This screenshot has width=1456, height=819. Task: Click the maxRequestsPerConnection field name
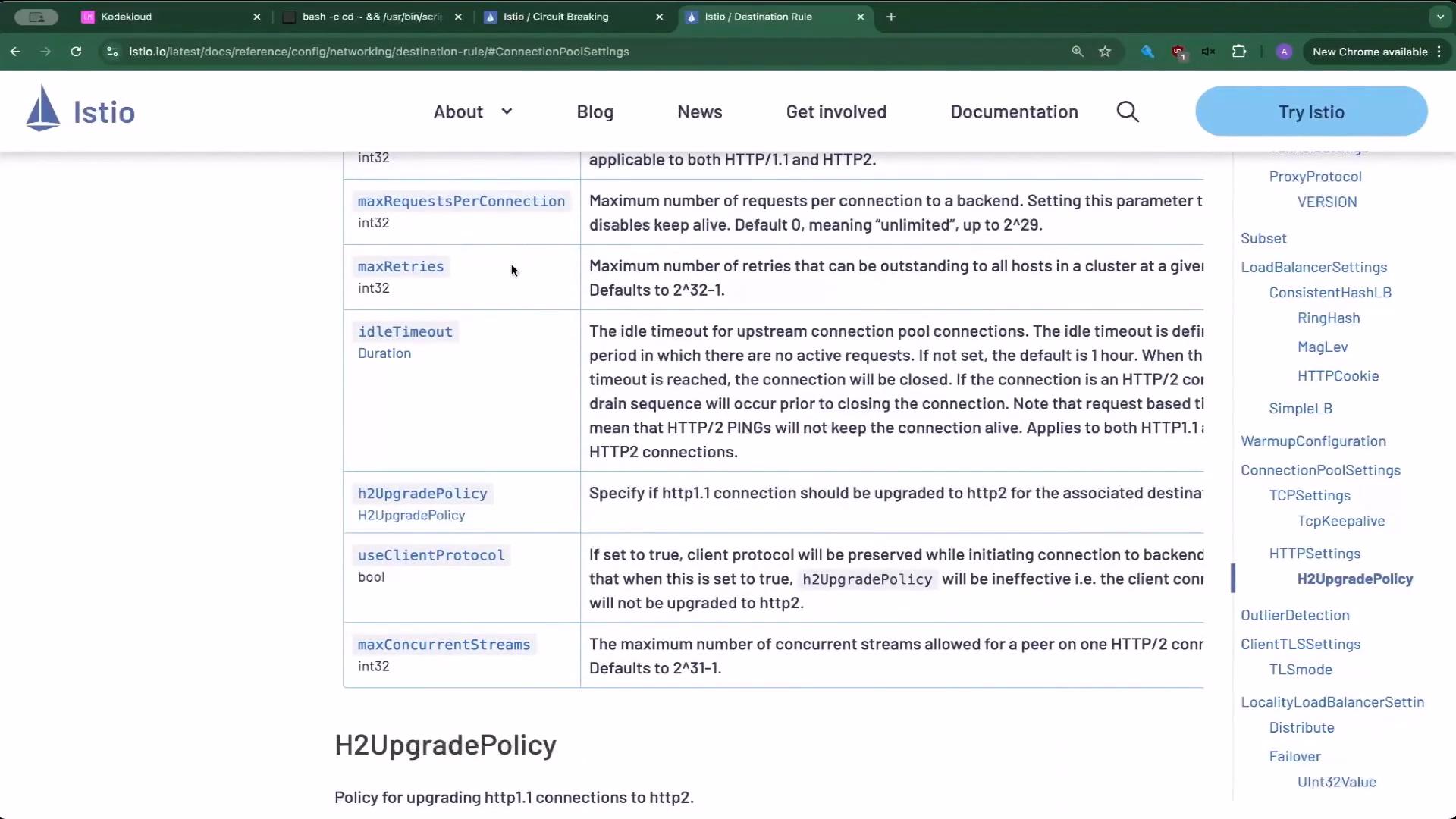pyautogui.click(x=461, y=201)
